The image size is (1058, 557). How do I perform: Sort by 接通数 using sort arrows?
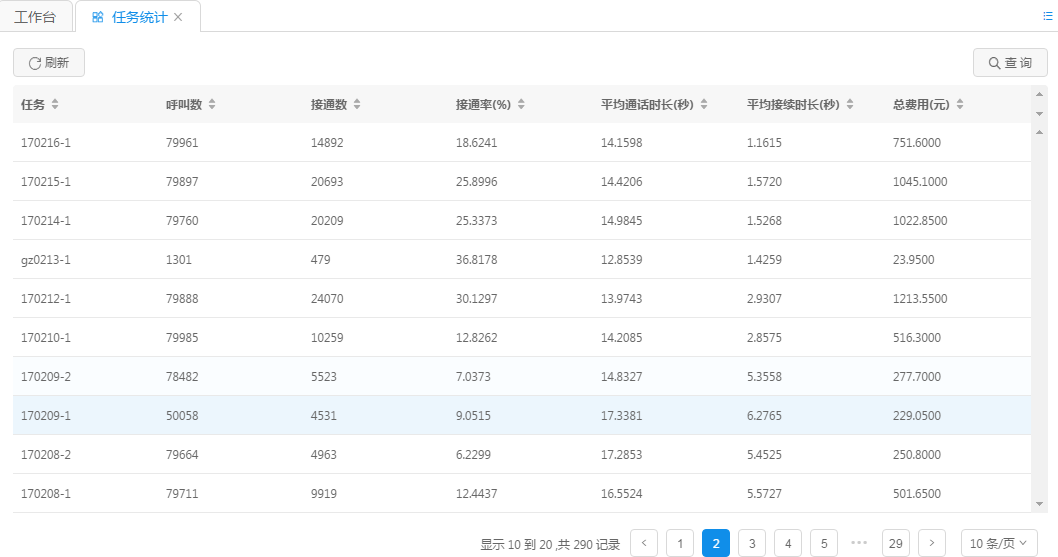(357, 105)
